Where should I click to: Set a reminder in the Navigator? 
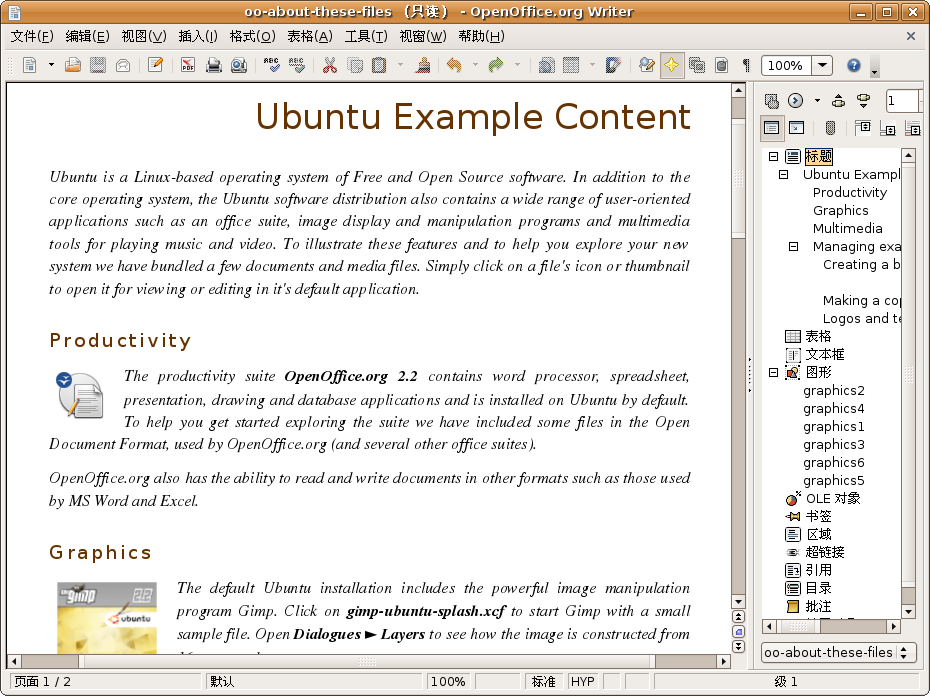[830, 128]
